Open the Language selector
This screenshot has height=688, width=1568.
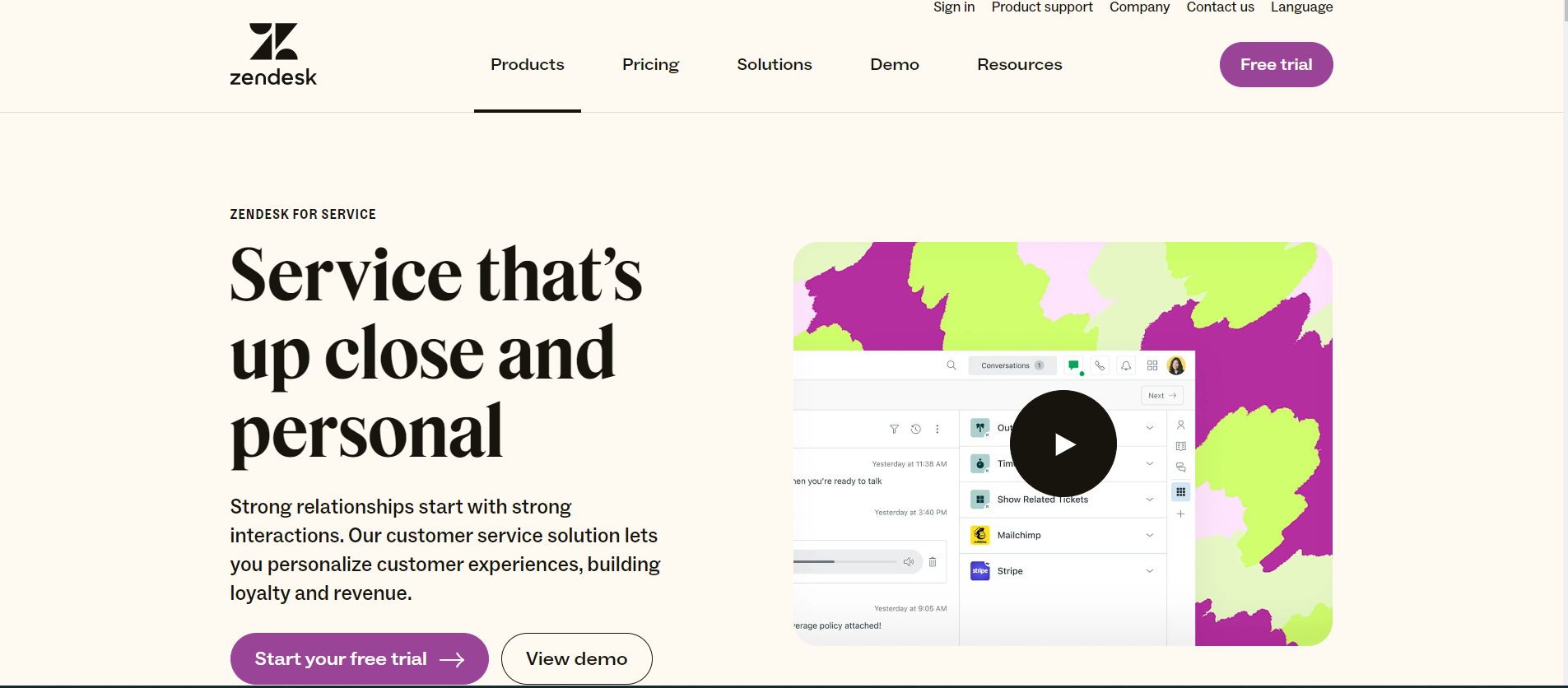click(1301, 7)
